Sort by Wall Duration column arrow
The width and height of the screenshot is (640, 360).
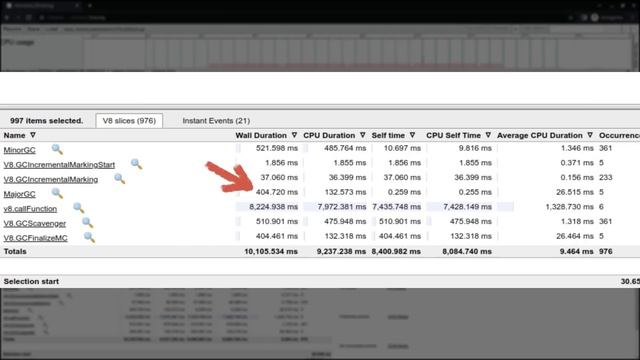coord(294,135)
